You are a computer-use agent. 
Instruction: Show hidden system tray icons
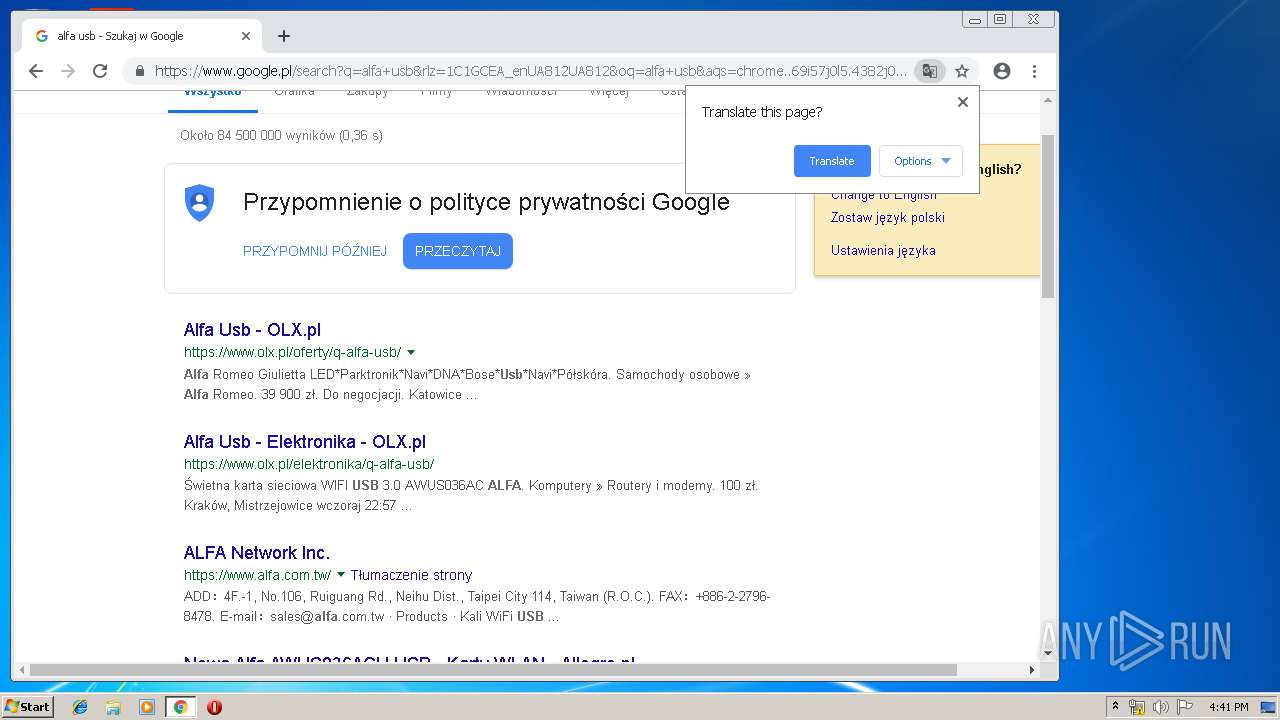[1115, 707]
